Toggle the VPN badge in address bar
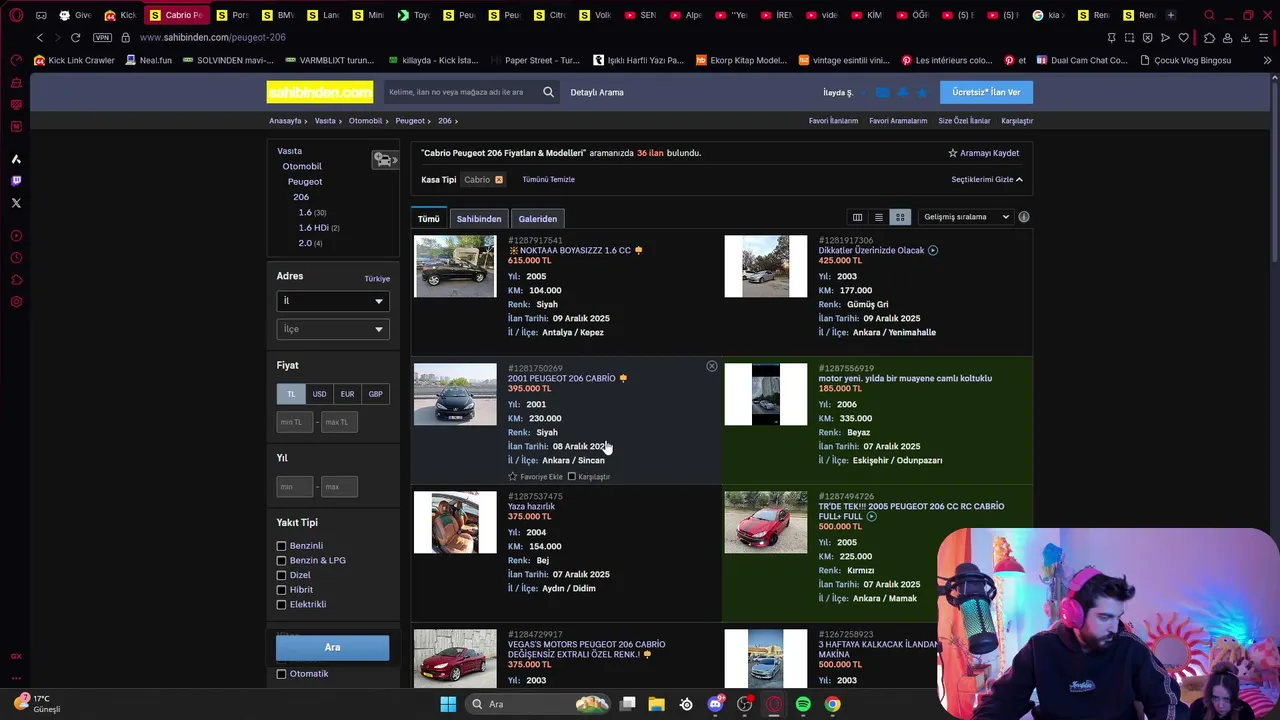This screenshot has width=1280, height=720. coord(102,37)
